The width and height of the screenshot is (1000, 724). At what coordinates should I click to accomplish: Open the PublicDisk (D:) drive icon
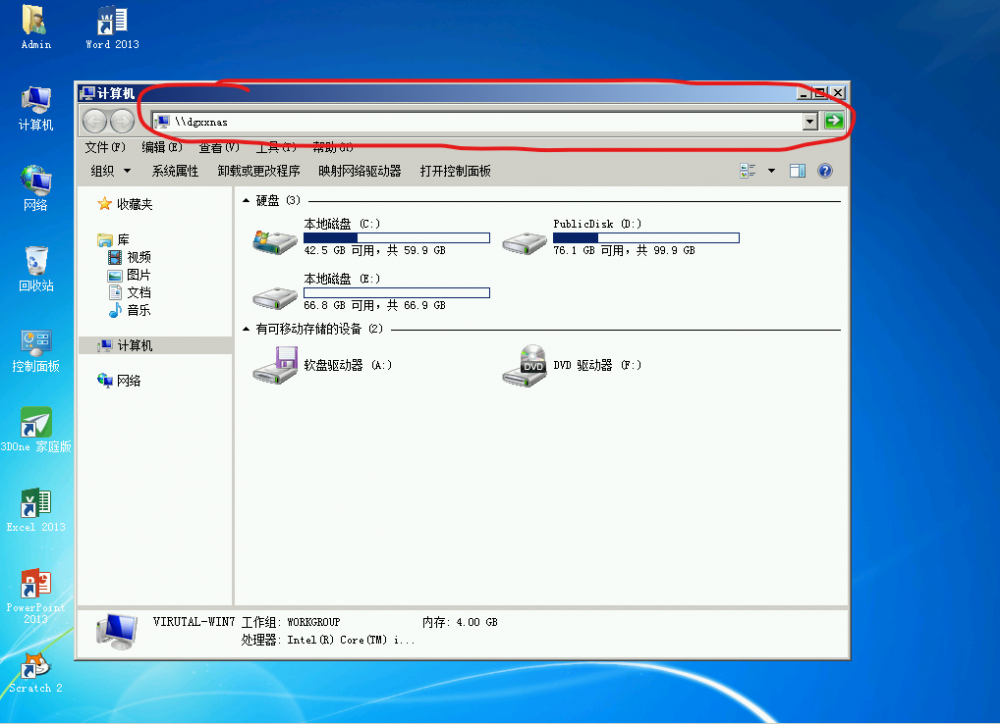(x=524, y=240)
